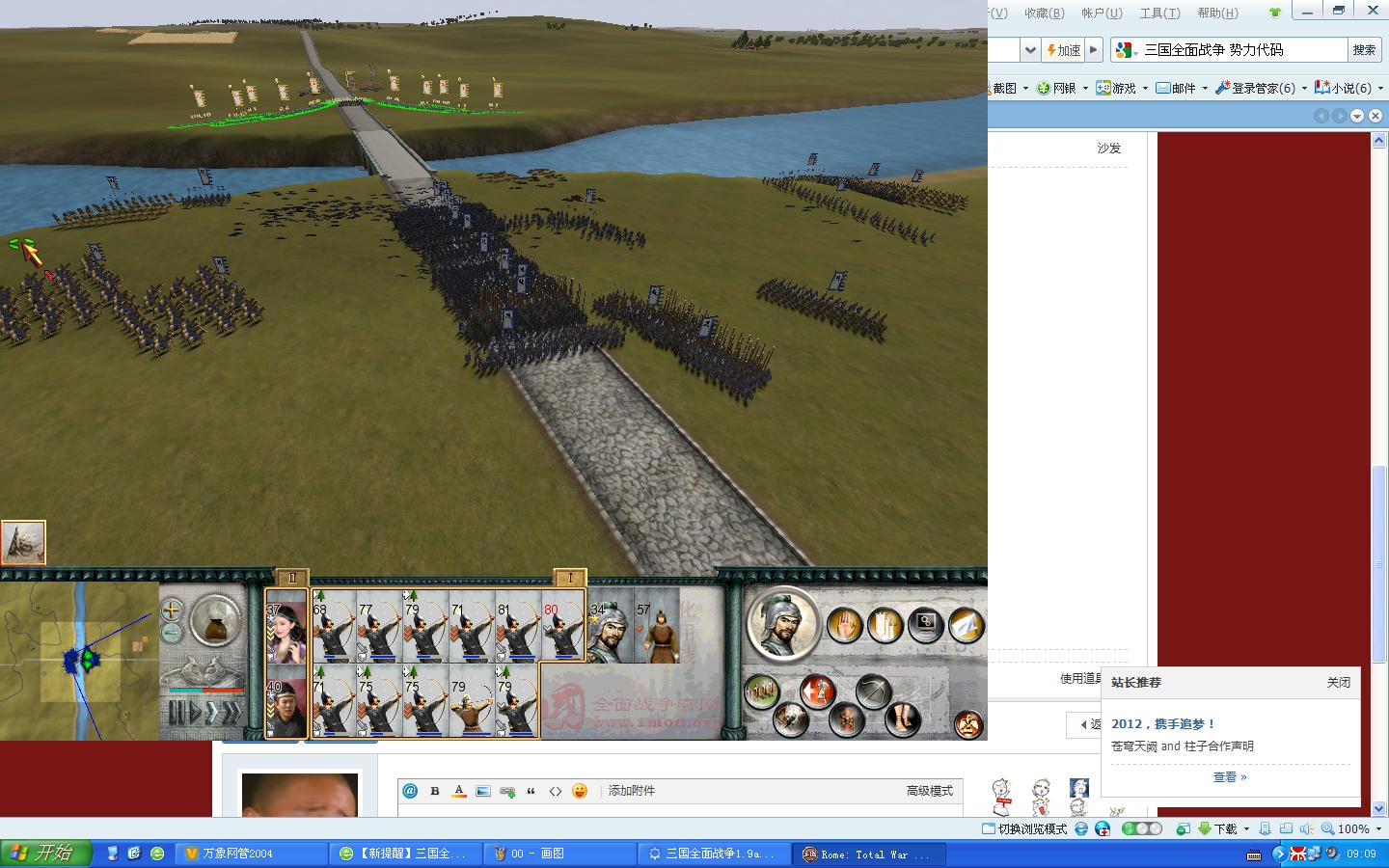1389x868 pixels.
Task: Click the bold B icon in reply editor
Action: [435, 791]
